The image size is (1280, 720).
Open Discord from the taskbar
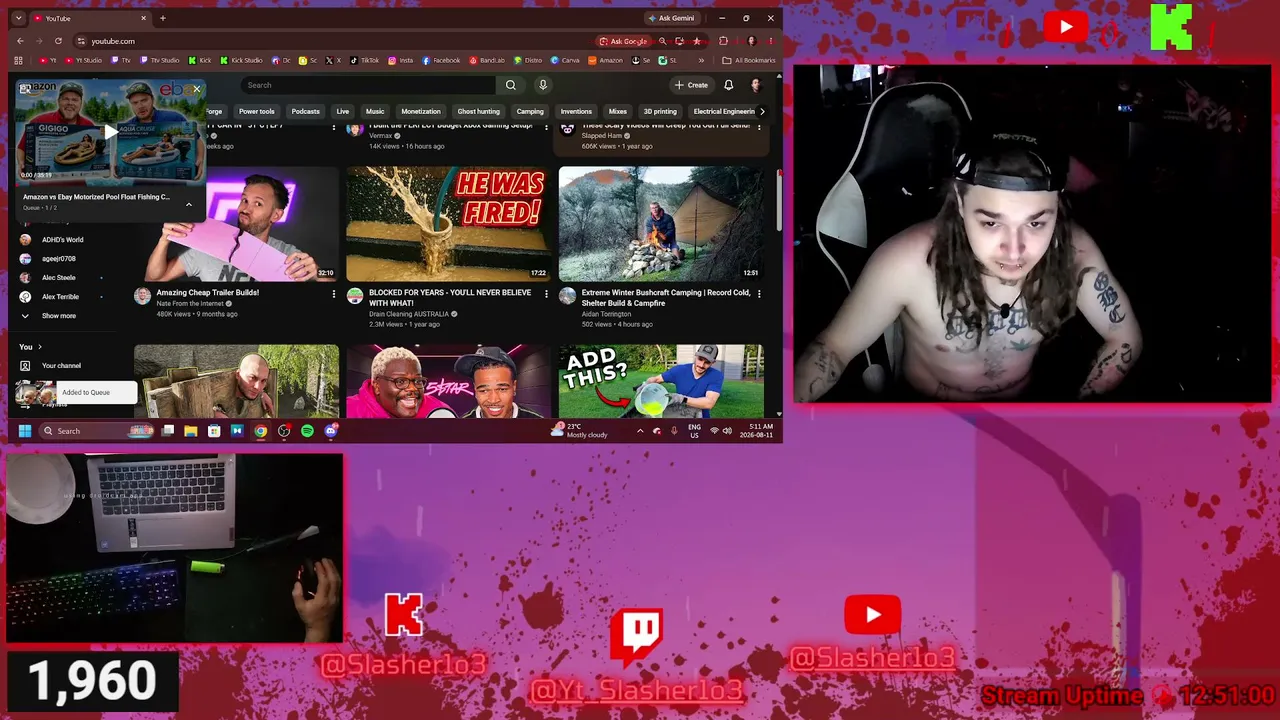(x=331, y=431)
